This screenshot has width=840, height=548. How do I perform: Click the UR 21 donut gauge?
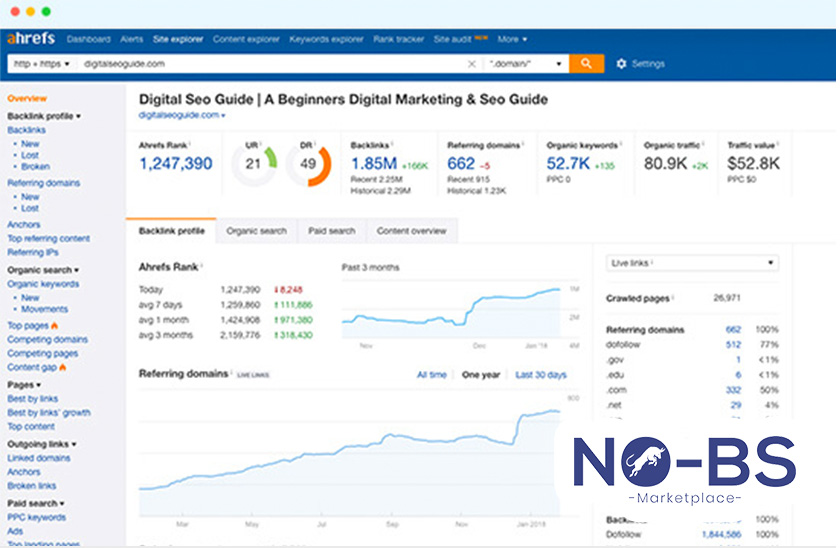[253, 164]
